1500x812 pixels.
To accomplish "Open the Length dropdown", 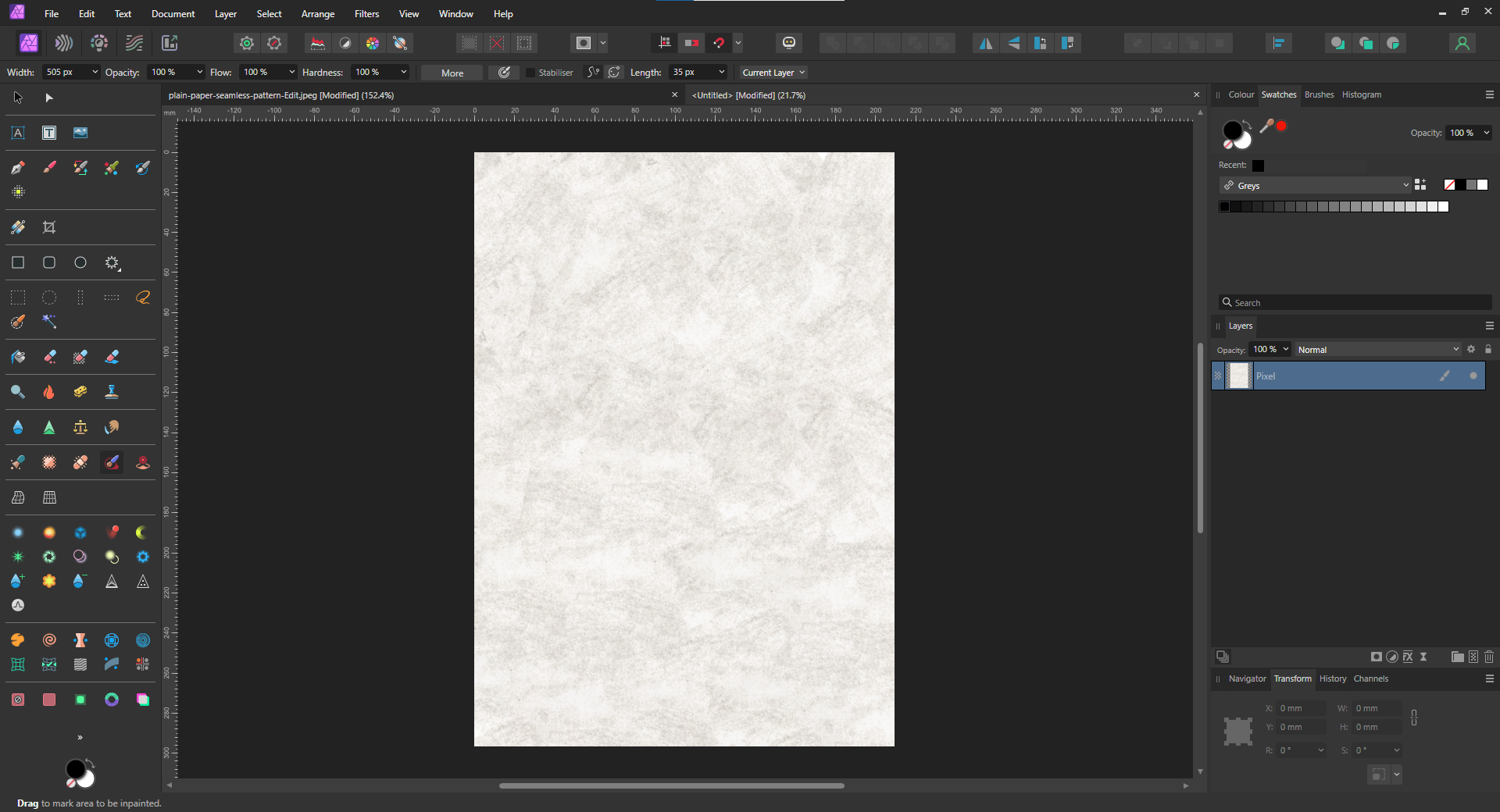I will pos(722,73).
